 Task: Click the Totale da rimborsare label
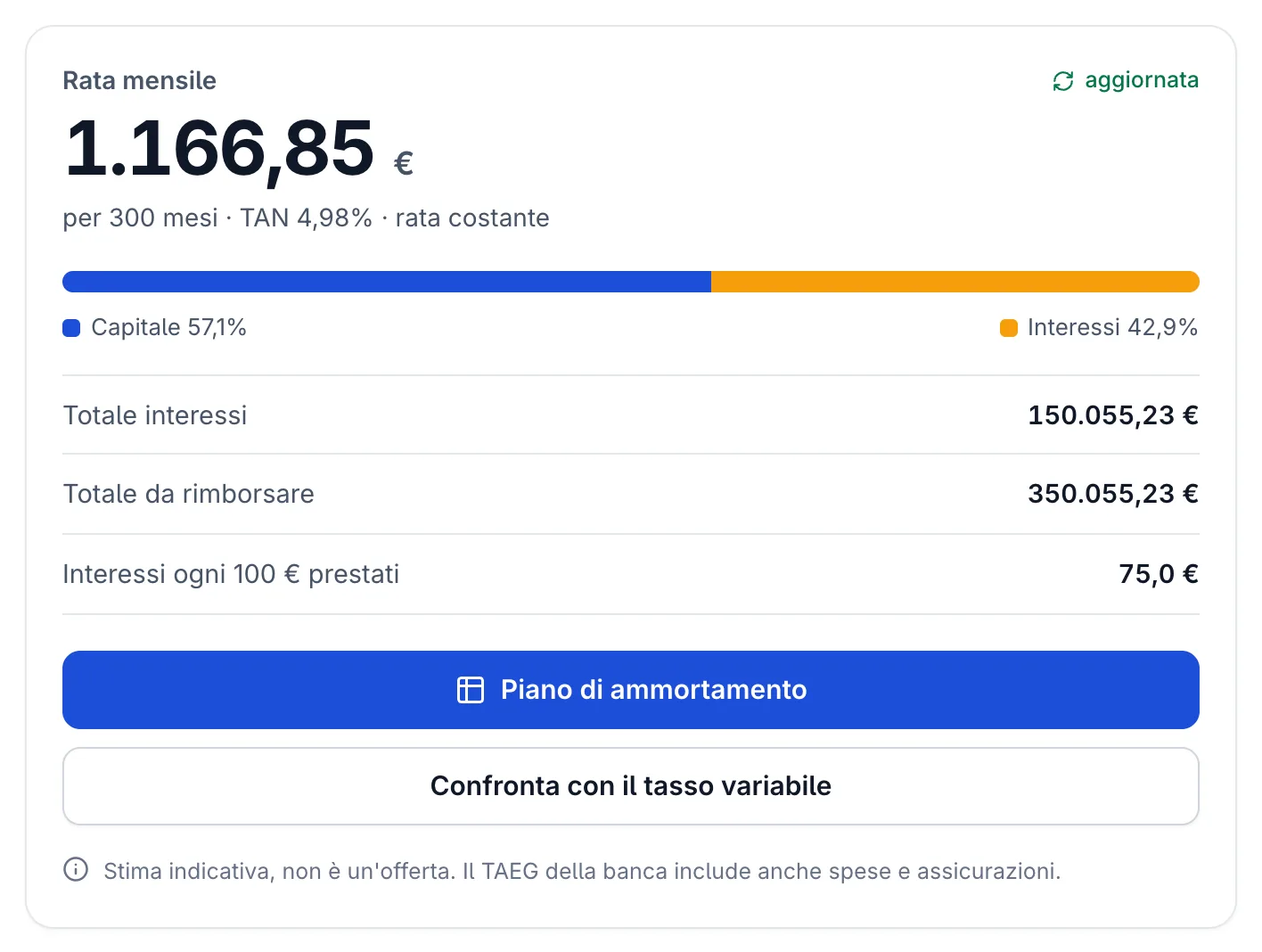(189, 494)
